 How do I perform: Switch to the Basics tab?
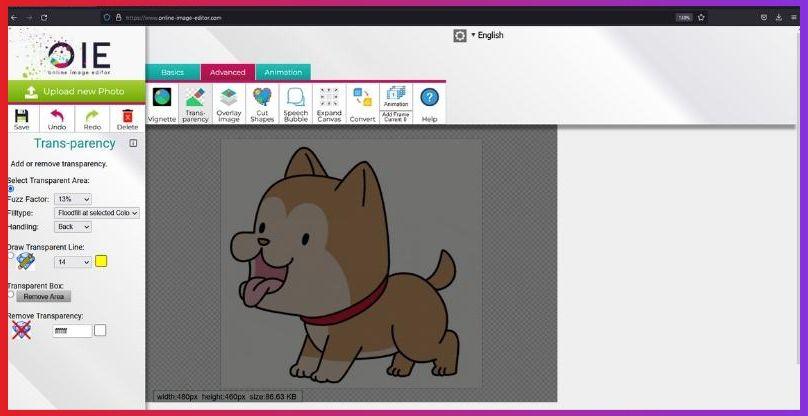173,72
